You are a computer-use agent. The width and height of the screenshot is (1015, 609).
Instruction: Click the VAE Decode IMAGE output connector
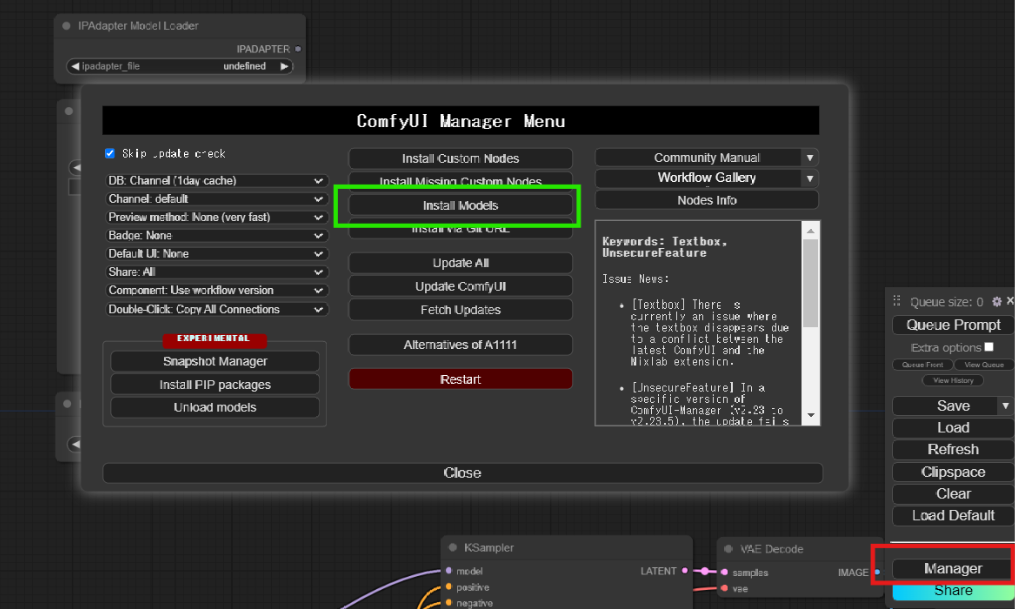[x=877, y=572]
